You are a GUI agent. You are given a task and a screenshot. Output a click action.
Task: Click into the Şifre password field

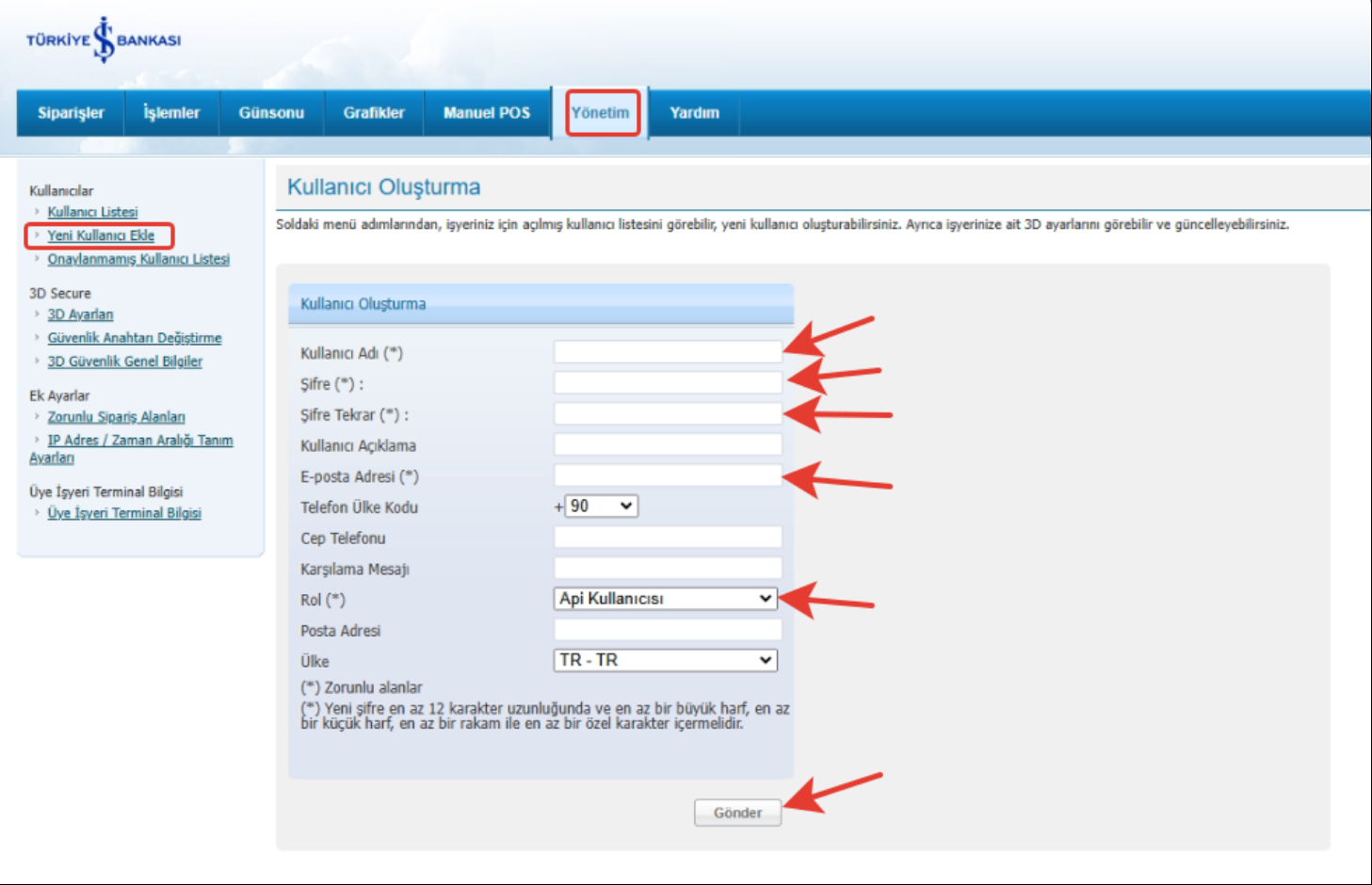pyautogui.click(x=668, y=383)
